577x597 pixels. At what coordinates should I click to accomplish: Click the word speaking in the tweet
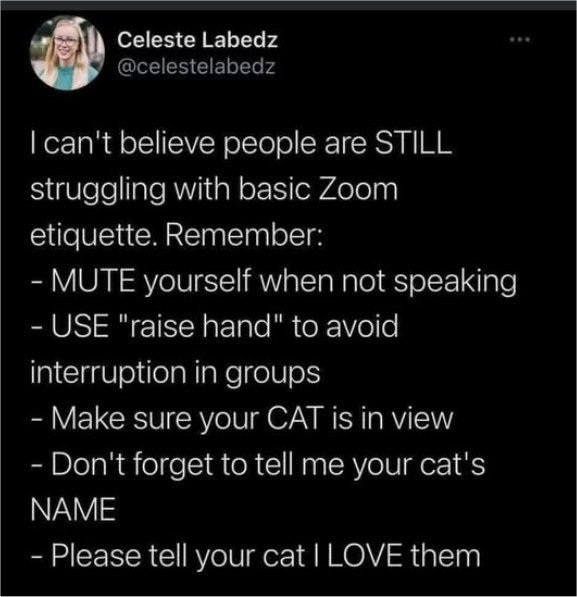point(455,282)
